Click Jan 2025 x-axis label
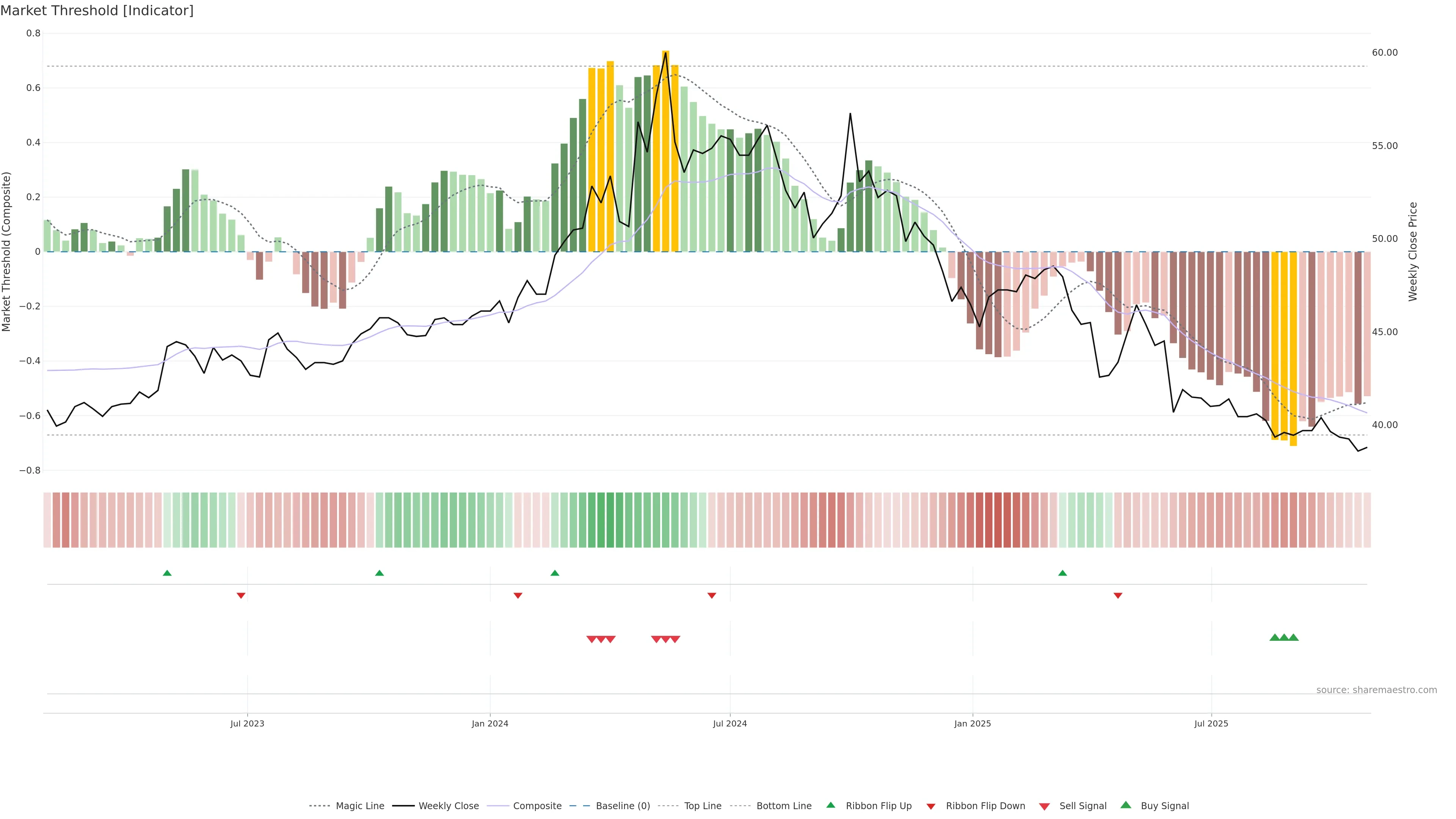Image resolution: width=1456 pixels, height=819 pixels. pos(972,723)
